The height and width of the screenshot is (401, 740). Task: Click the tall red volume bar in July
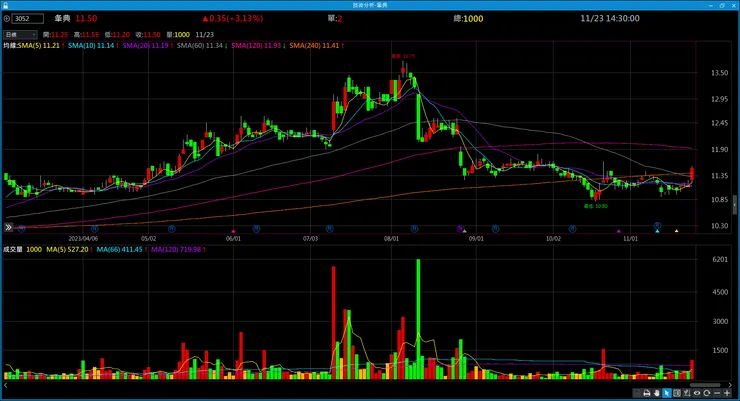coord(334,323)
